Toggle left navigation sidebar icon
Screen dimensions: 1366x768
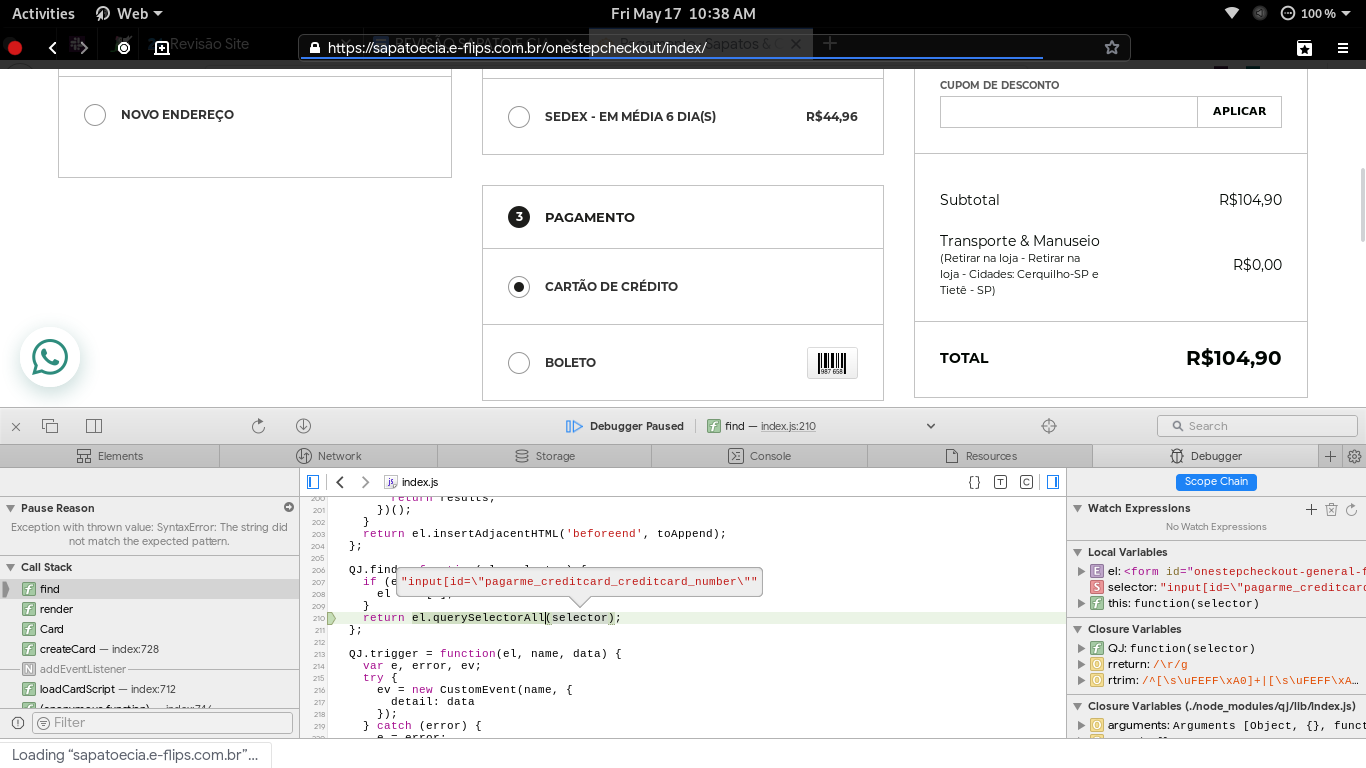click(313, 482)
